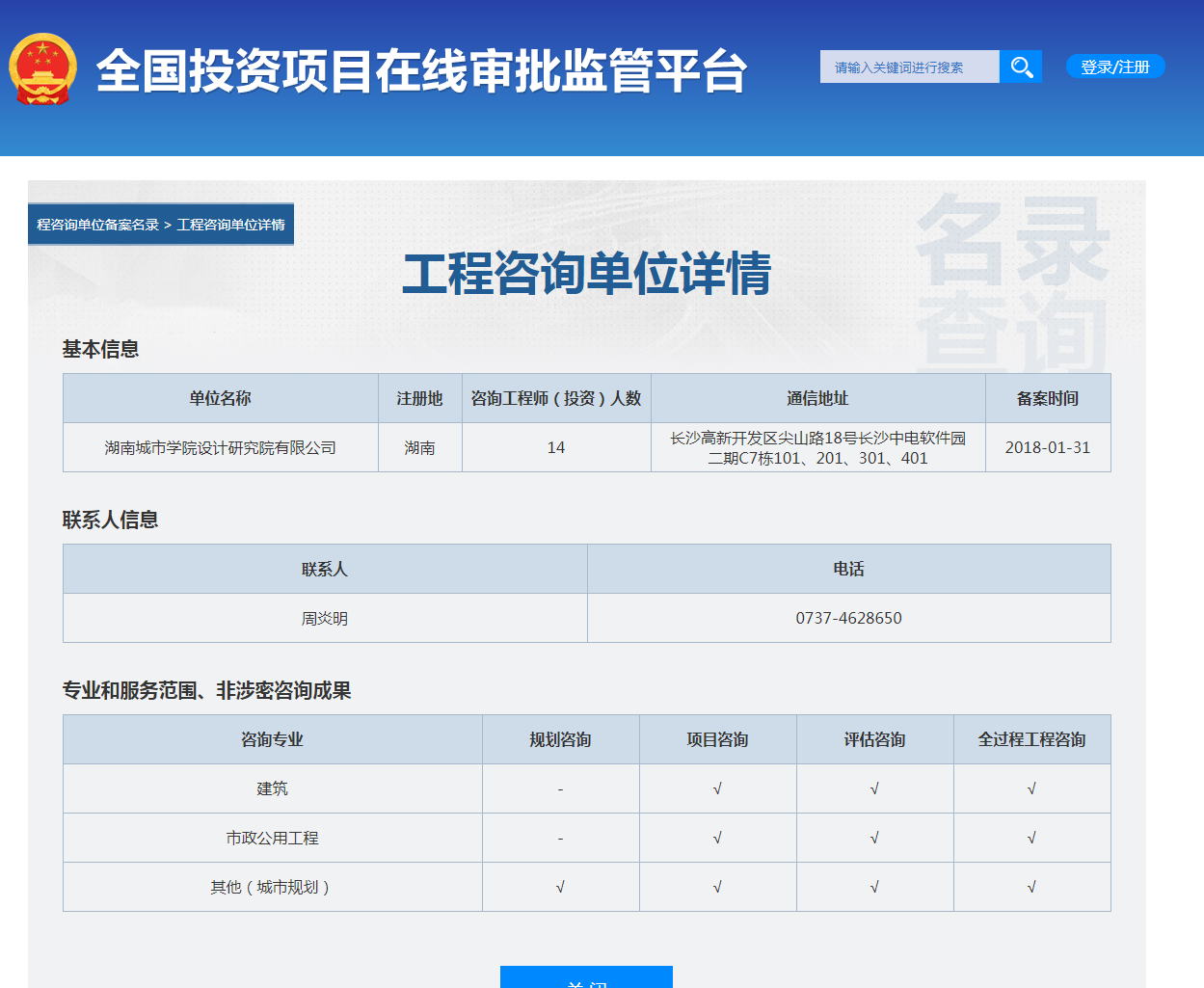Click the national emblem logo

click(42, 69)
